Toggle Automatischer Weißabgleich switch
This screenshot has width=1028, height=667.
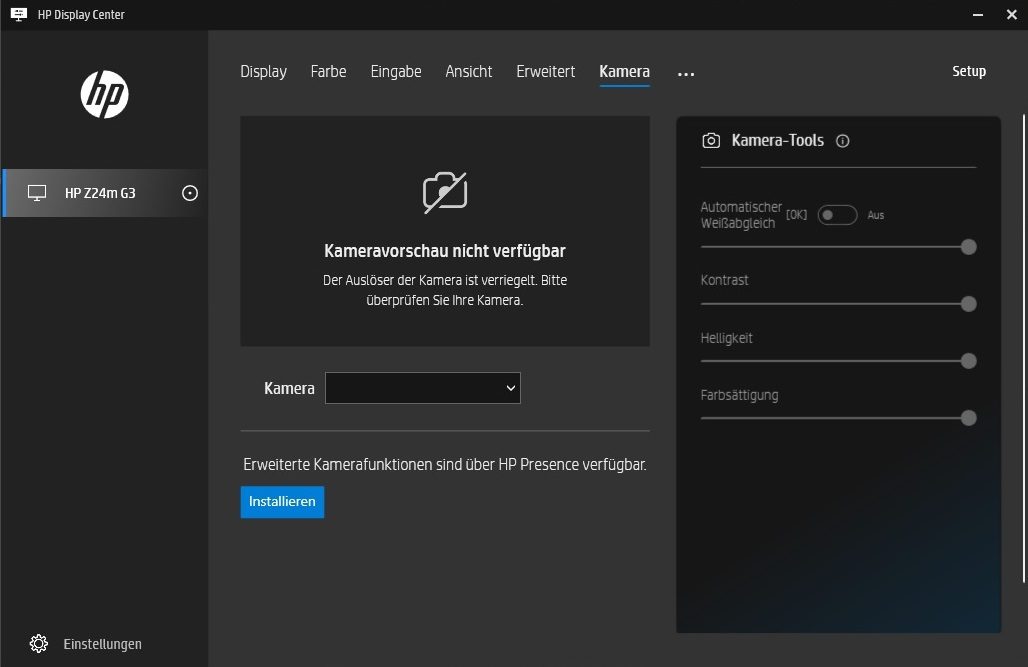(837, 215)
